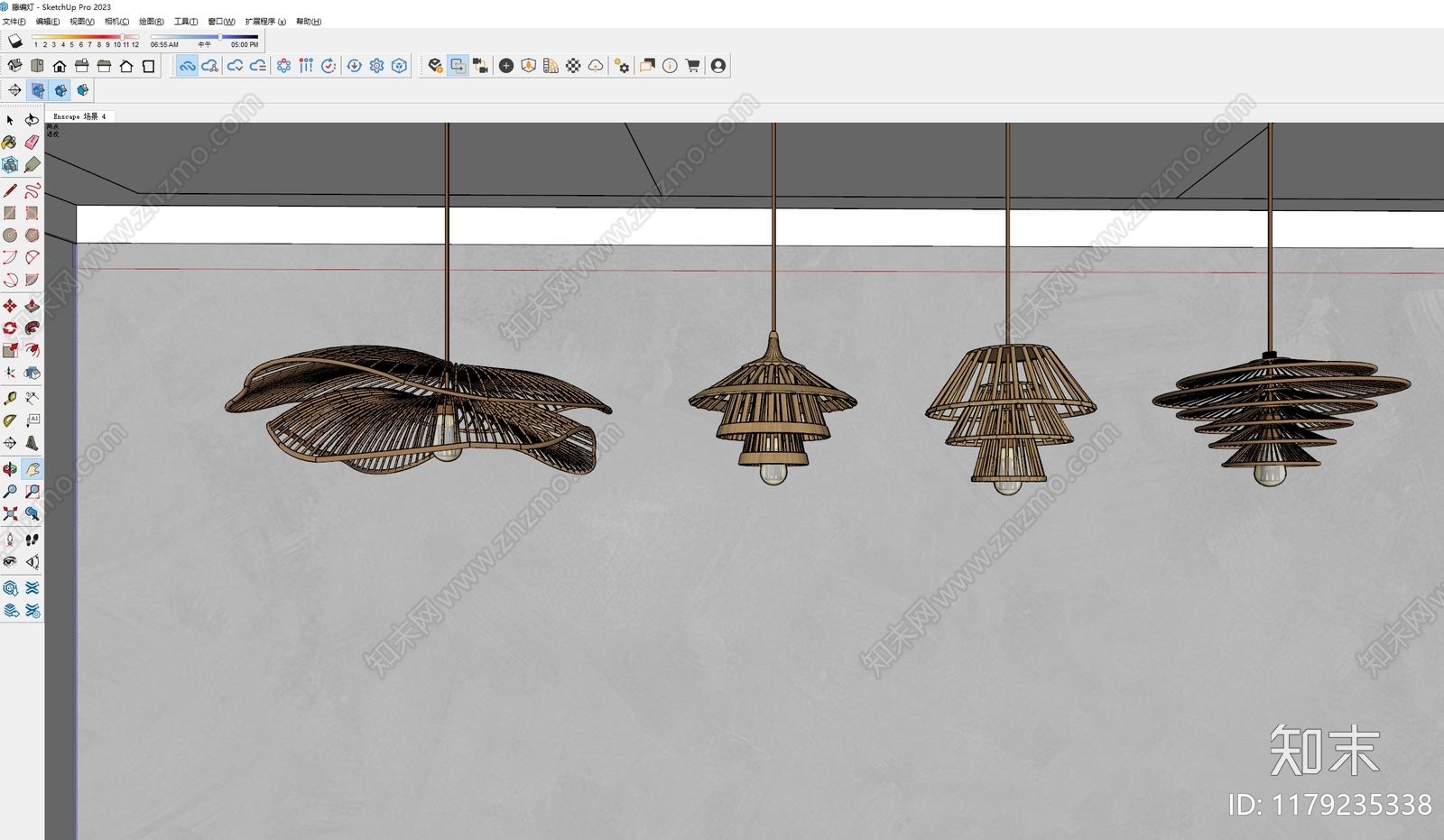This screenshot has width=1444, height=840.
Task: Open Extension Warehouse cart icon
Action: click(x=692, y=66)
